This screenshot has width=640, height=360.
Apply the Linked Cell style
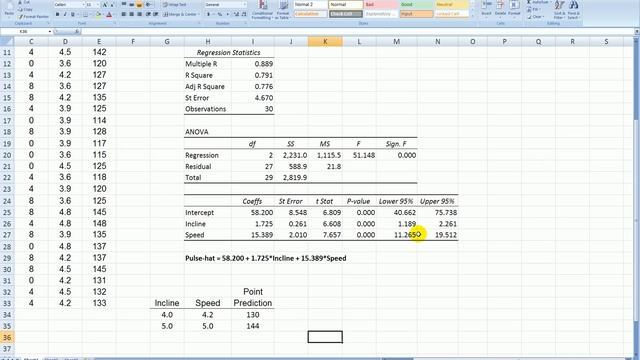click(451, 14)
